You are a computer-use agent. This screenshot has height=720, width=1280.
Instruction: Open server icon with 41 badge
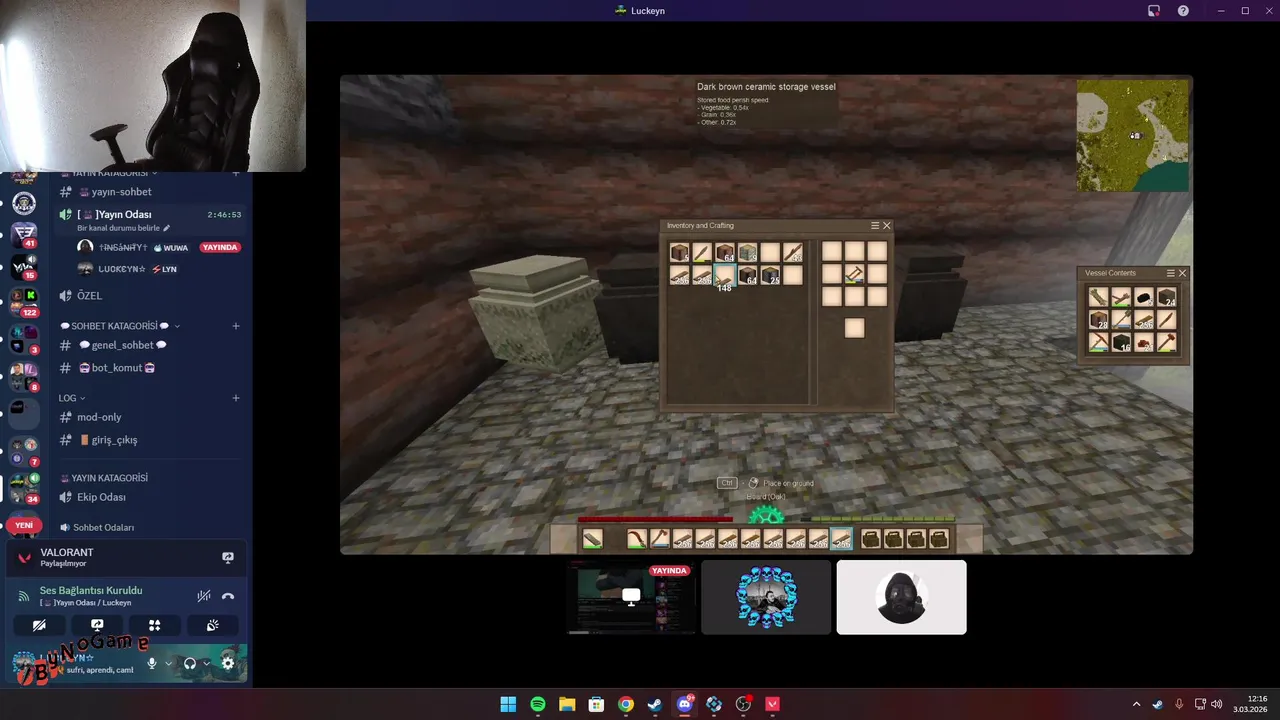point(24,235)
